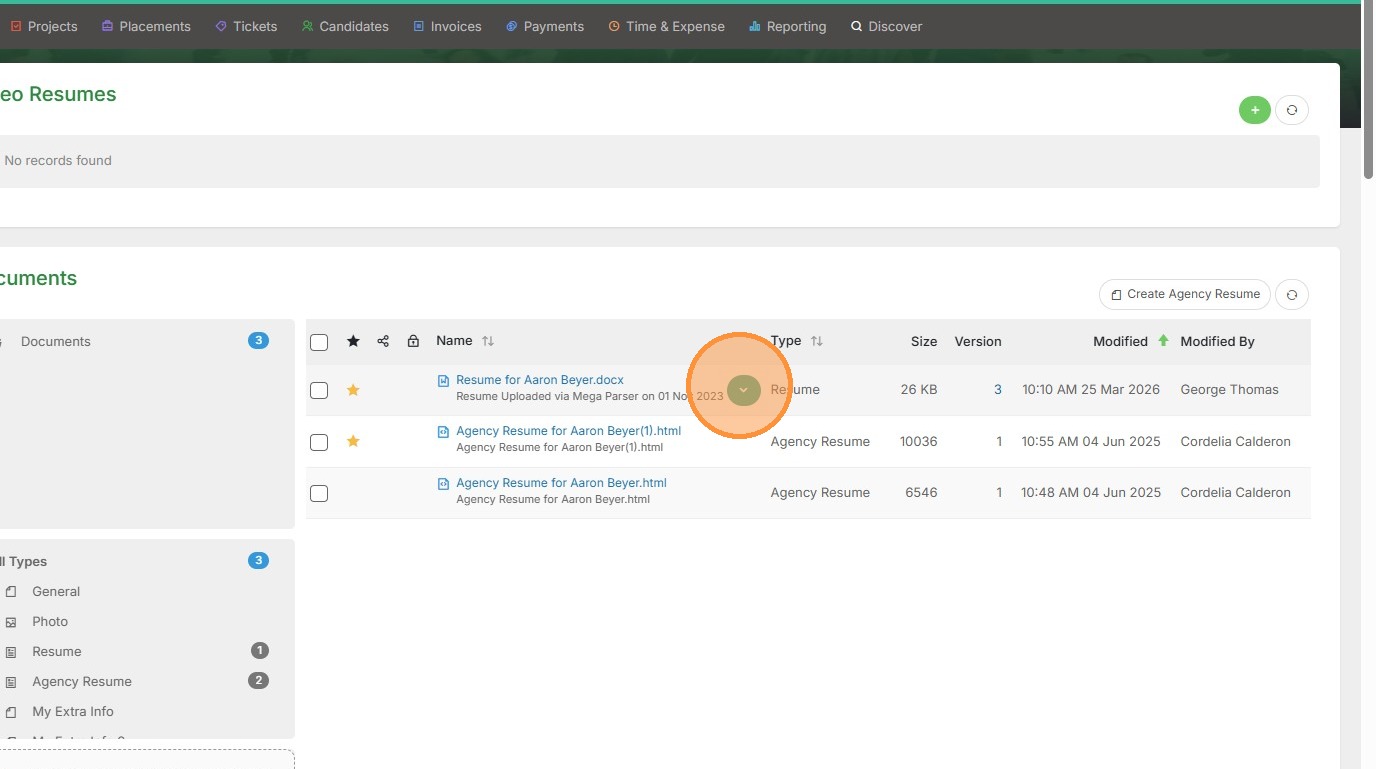Image resolution: width=1376 pixels, height=769 pixels.
Task: Unstar Agency Resume for Aaron Beyer(1).html
Action: tap(353, 441)
